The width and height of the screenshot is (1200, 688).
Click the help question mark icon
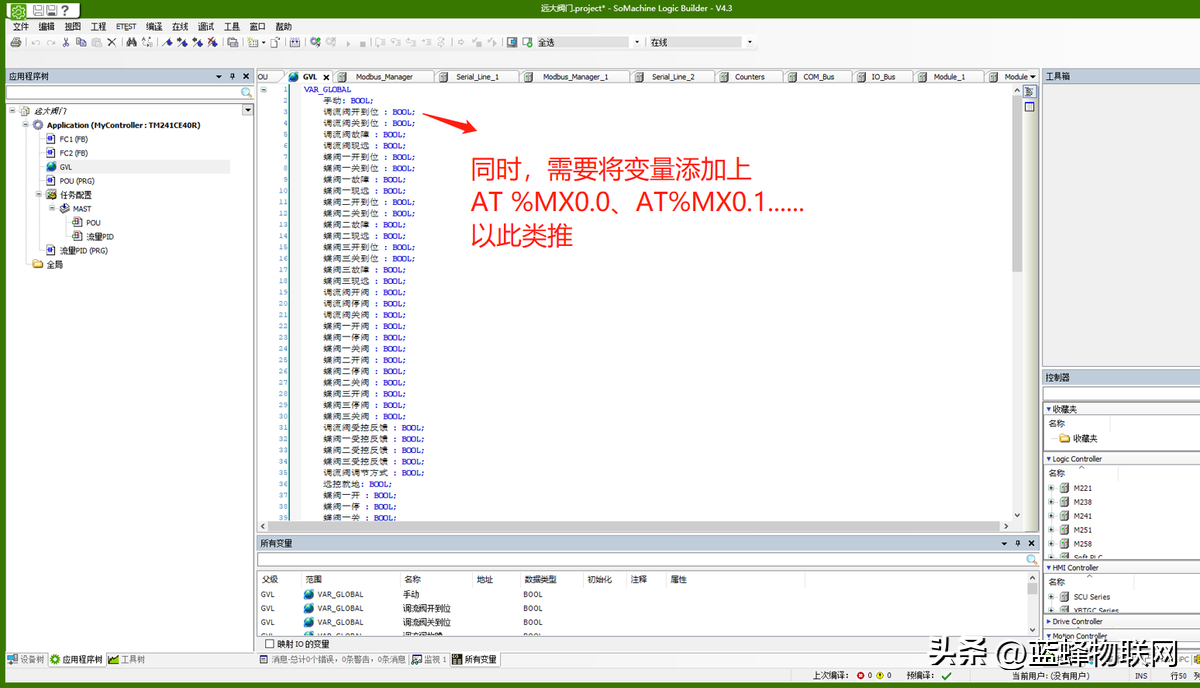64,10
